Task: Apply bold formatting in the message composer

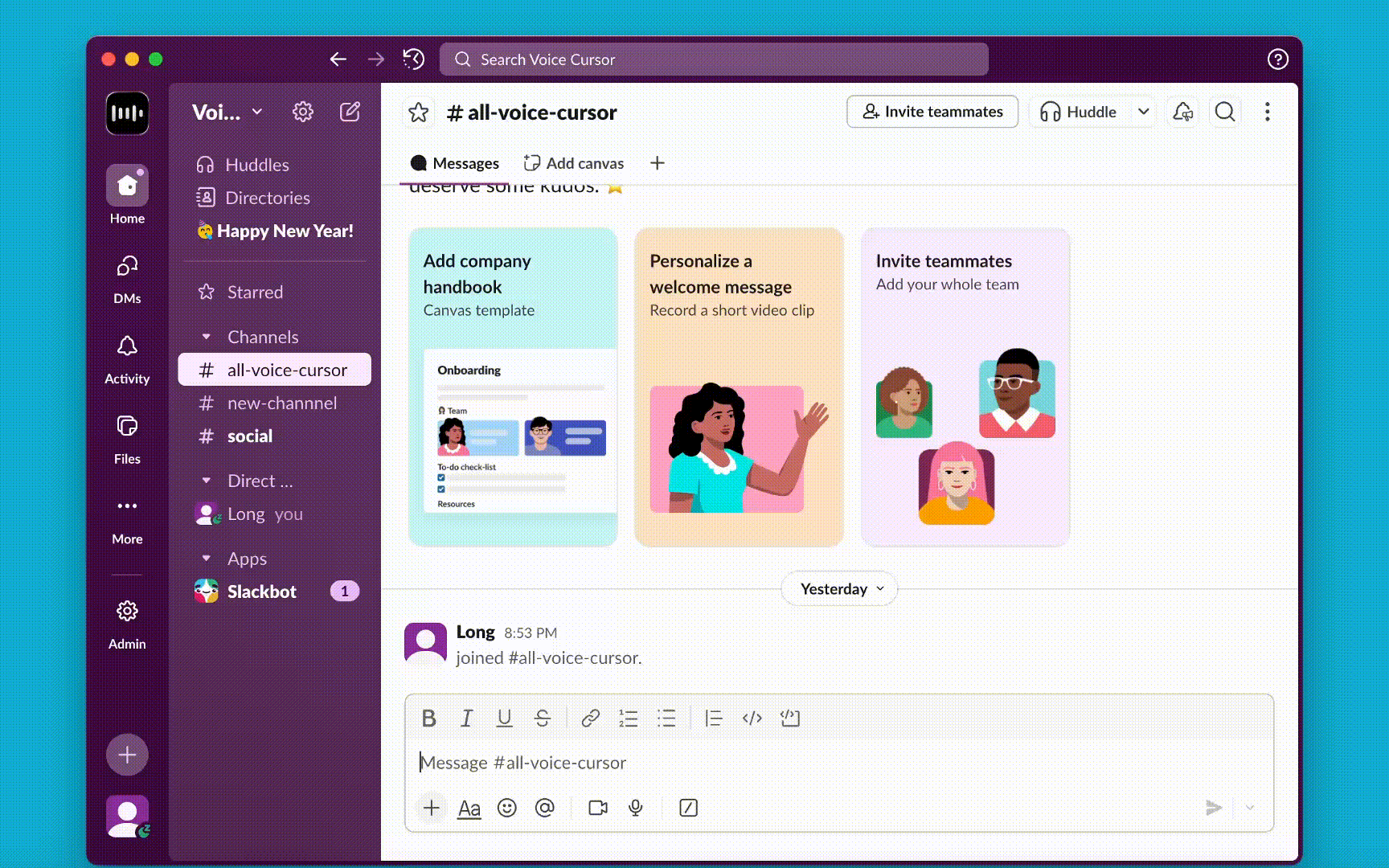Action: point(428,718)
